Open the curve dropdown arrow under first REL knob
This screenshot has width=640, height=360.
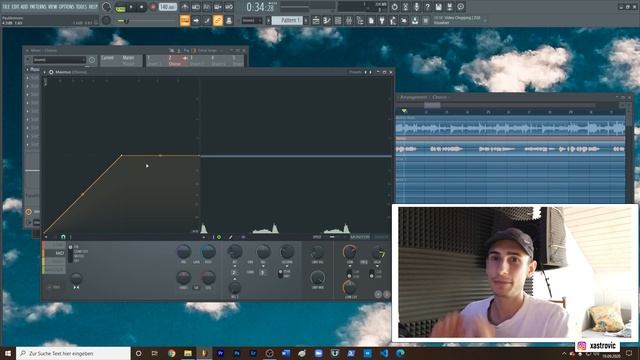[263, 266]
